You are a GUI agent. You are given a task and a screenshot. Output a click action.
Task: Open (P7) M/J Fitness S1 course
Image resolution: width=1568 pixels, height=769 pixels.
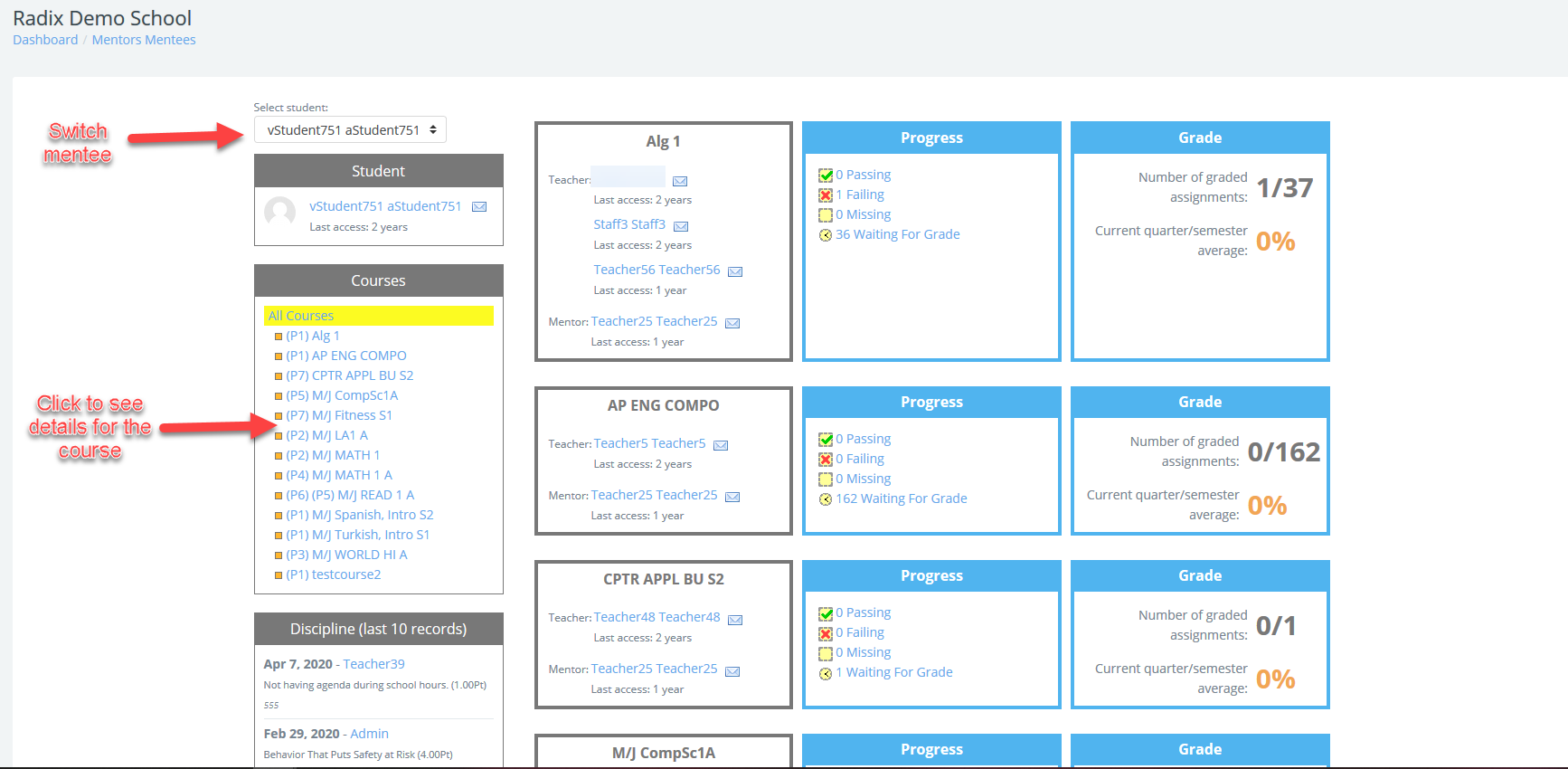click(x=339, y=415)
